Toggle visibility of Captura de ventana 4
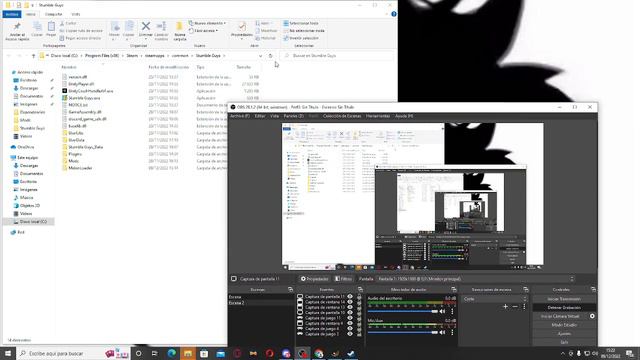The height and width of the screenshot is (360, 640). point(350,323)
